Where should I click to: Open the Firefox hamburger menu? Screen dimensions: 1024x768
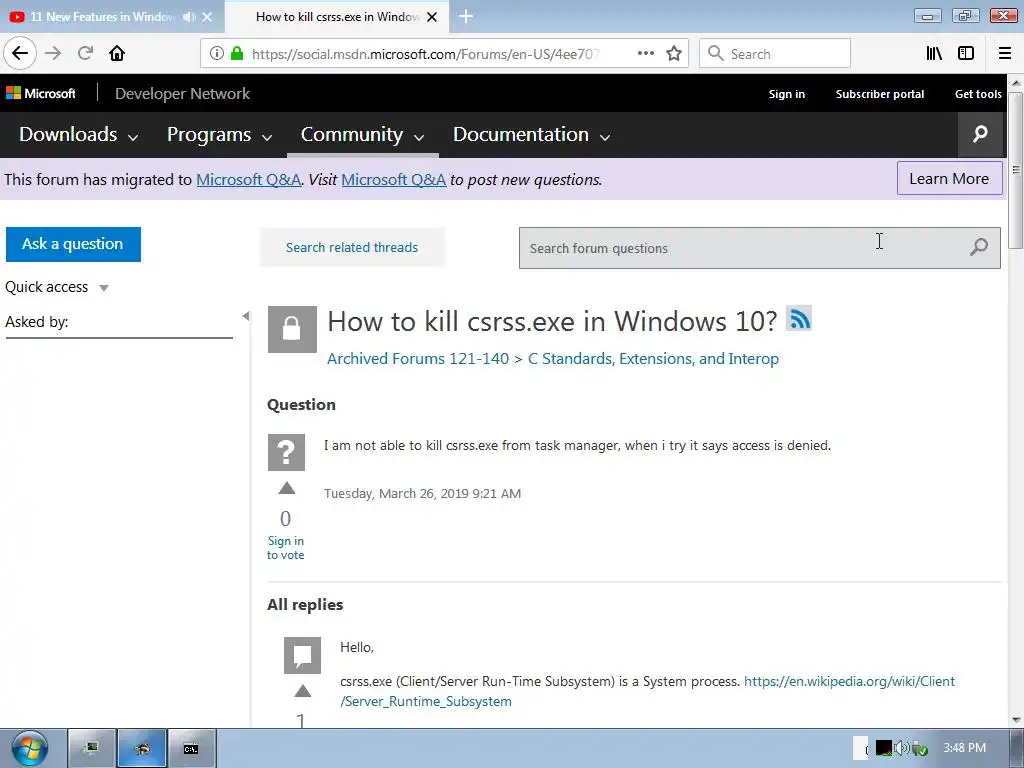point(1005,54)
